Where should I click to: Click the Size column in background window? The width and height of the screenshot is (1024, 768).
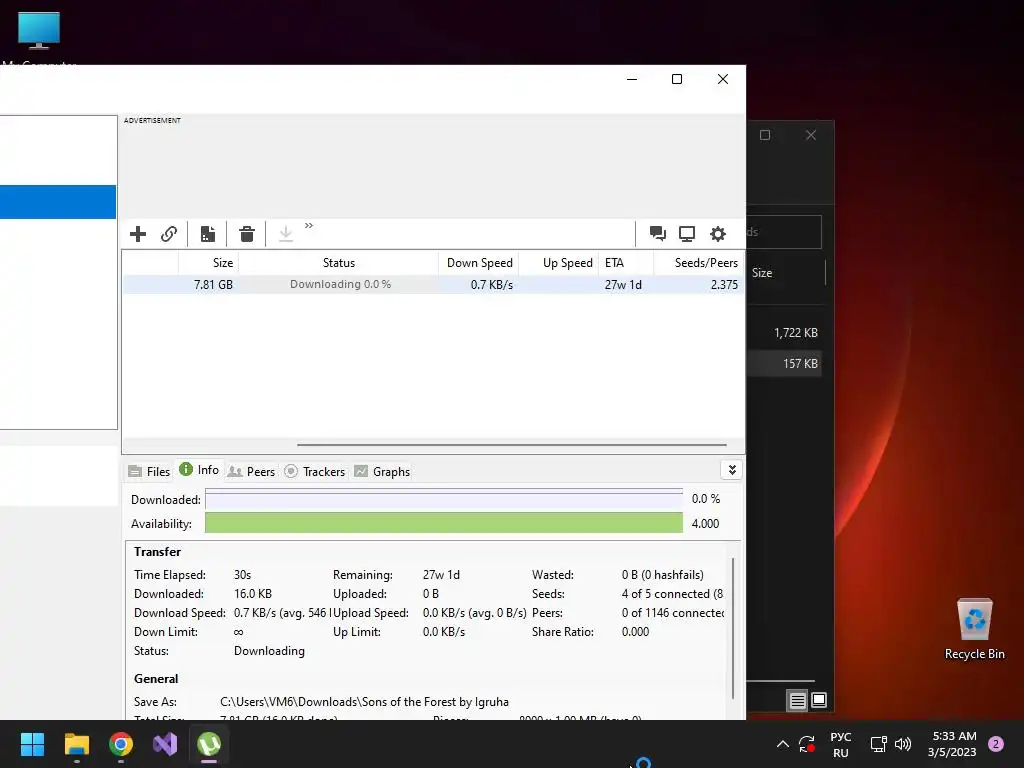(x=762, y=273)
